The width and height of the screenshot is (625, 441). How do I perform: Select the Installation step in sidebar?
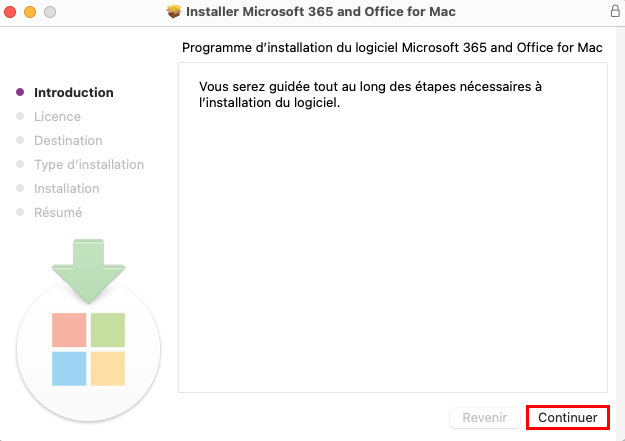pyautogui.click(x=67, y=189)
